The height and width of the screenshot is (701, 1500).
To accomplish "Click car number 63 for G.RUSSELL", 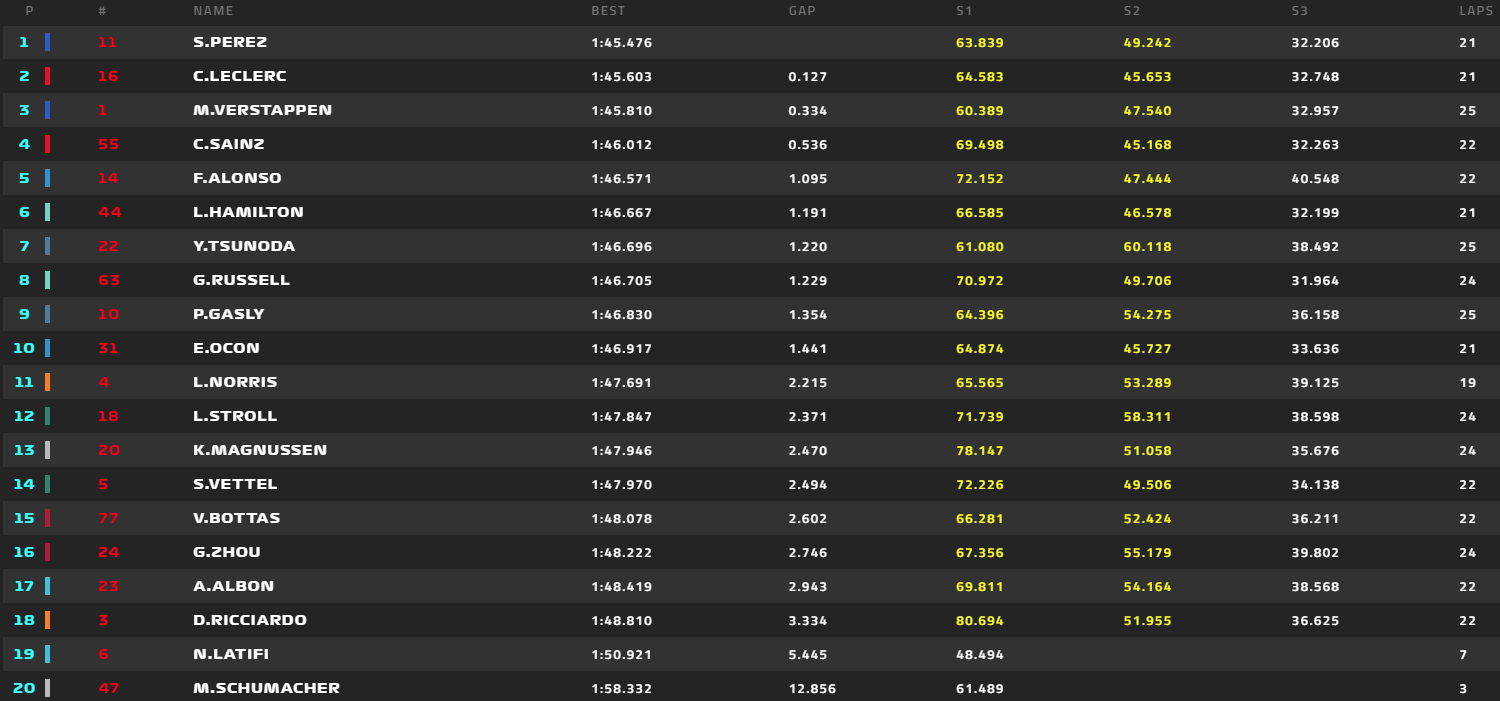I will coord(109,280).
